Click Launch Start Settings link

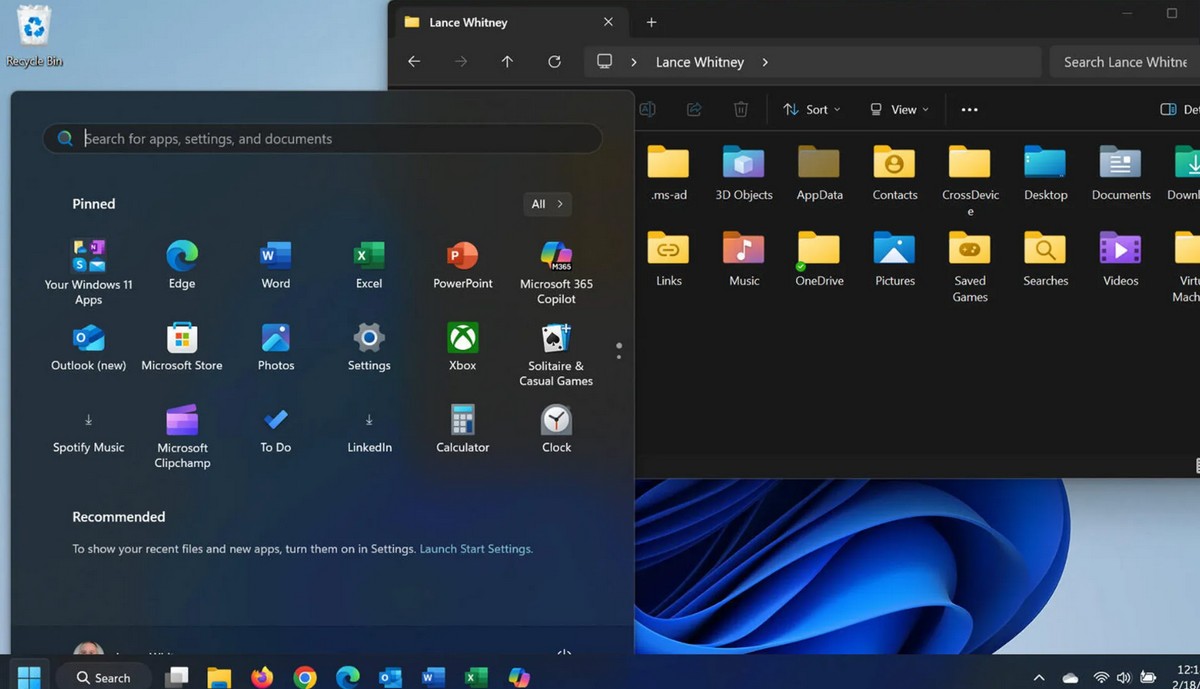pyautogui.click(x=476, y=549)
